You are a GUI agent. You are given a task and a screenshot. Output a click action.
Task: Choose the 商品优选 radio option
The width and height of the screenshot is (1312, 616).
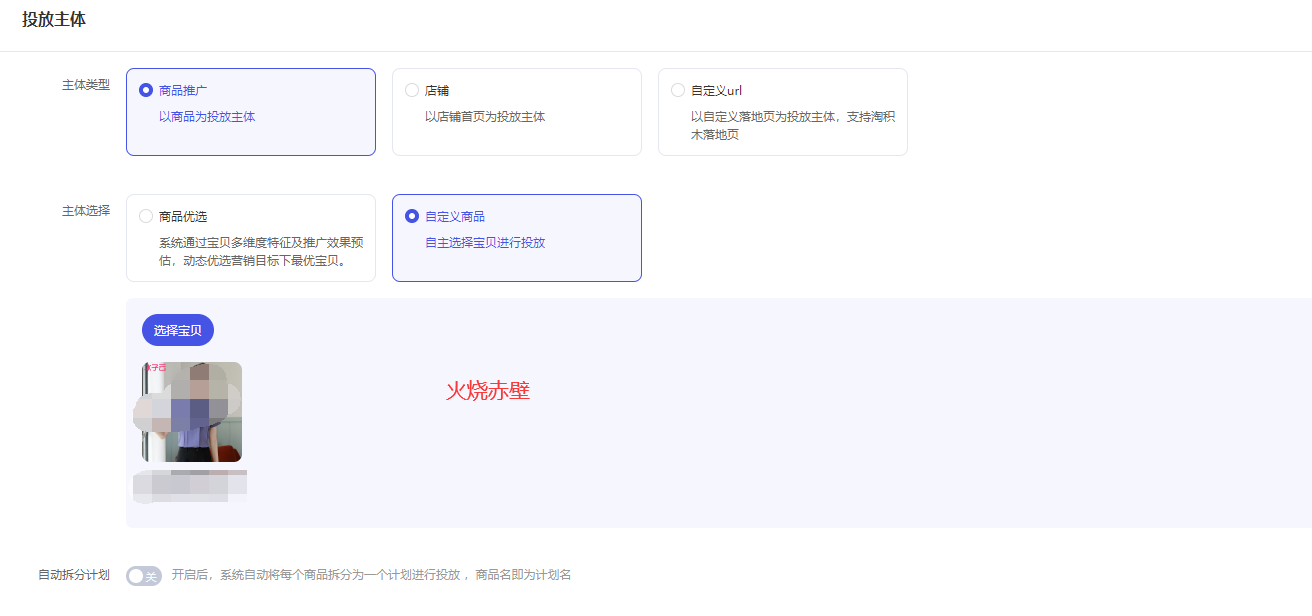[x=146, y=216]
